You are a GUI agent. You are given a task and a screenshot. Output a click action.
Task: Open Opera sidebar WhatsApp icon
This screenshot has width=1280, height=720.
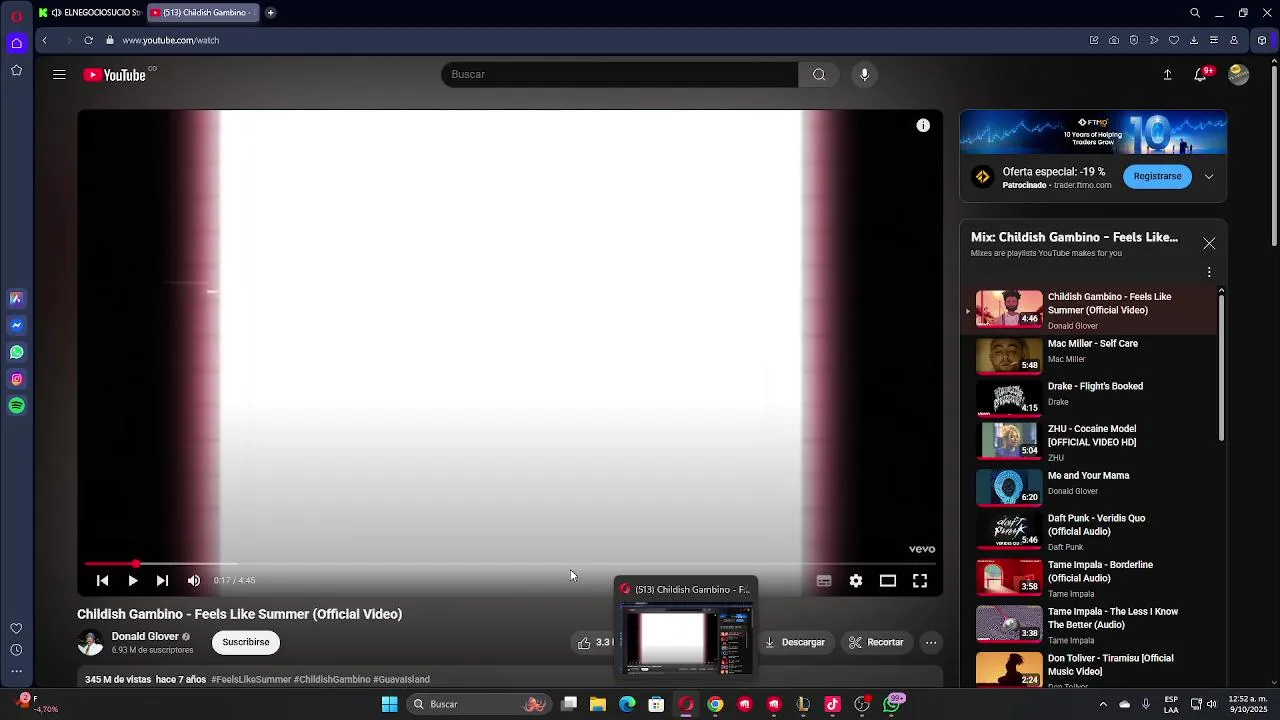[x=16, y=352]
